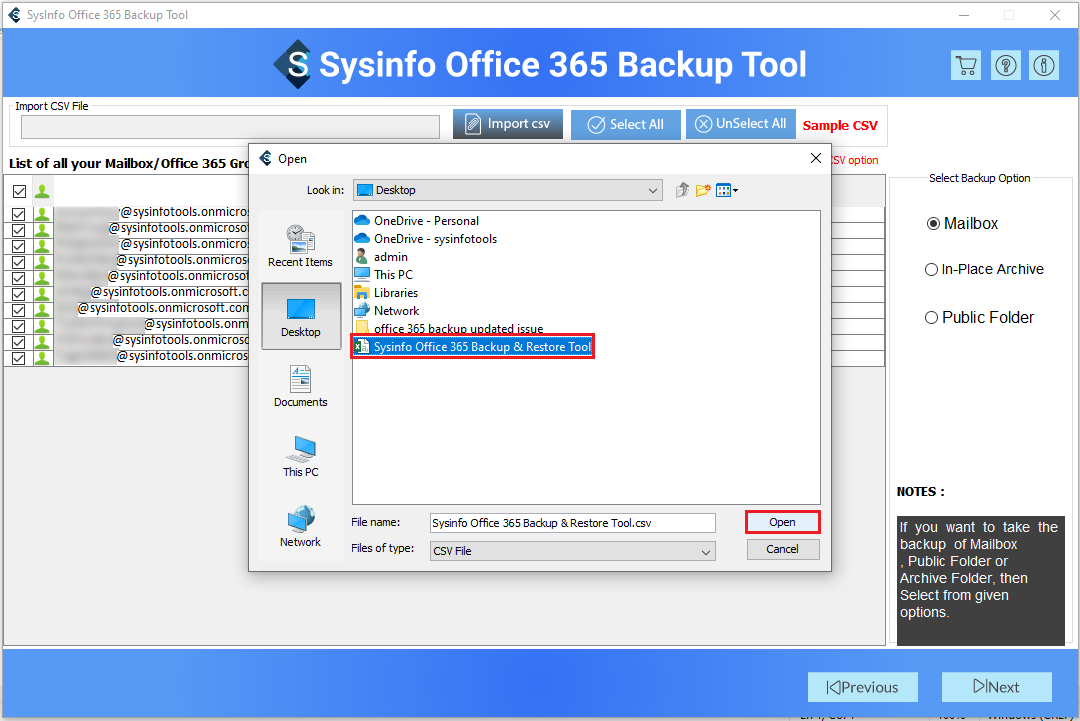
Task: Select Network entry in file list
Action: [387, 311]
